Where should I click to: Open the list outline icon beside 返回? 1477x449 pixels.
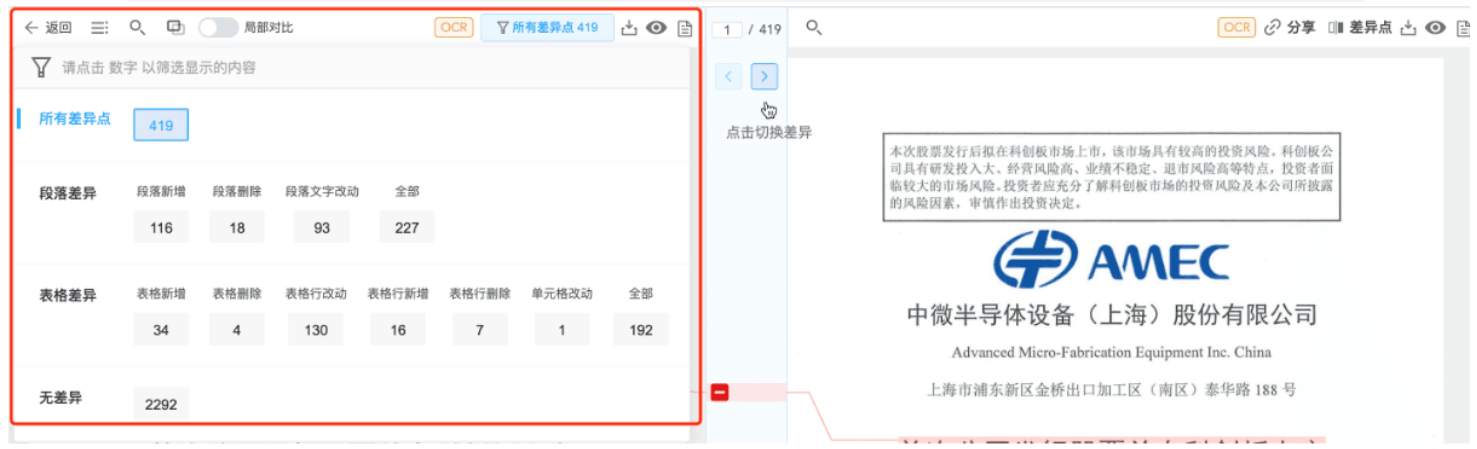coord(99,28)
